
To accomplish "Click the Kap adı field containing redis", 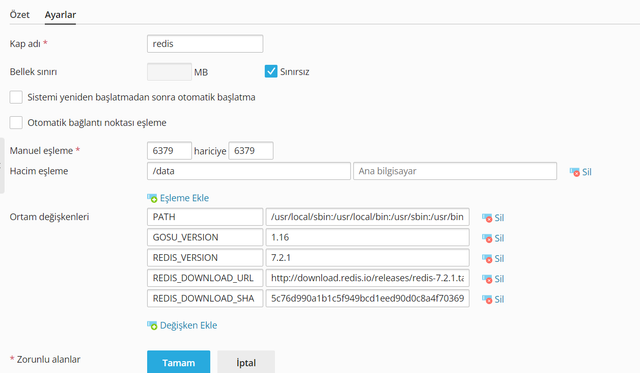I will tap(205, 44).
